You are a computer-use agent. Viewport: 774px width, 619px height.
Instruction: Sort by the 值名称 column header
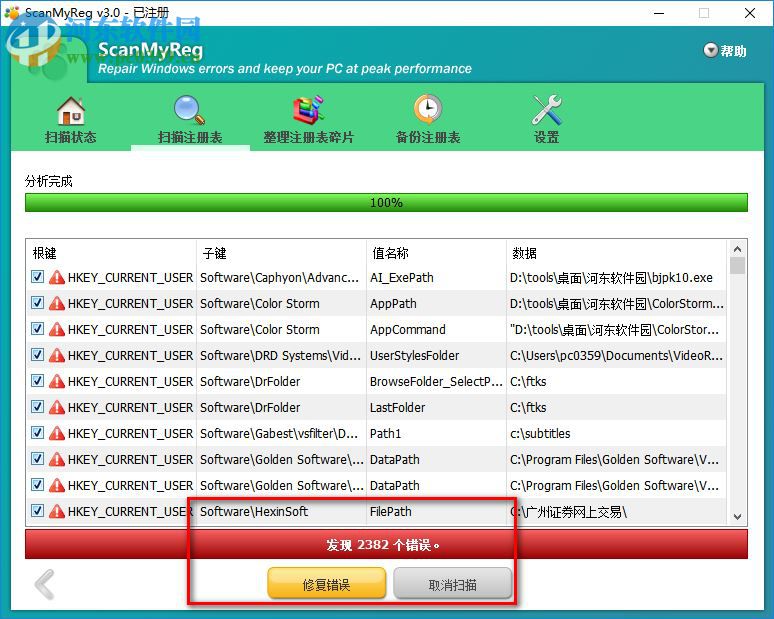pos(390,253)
